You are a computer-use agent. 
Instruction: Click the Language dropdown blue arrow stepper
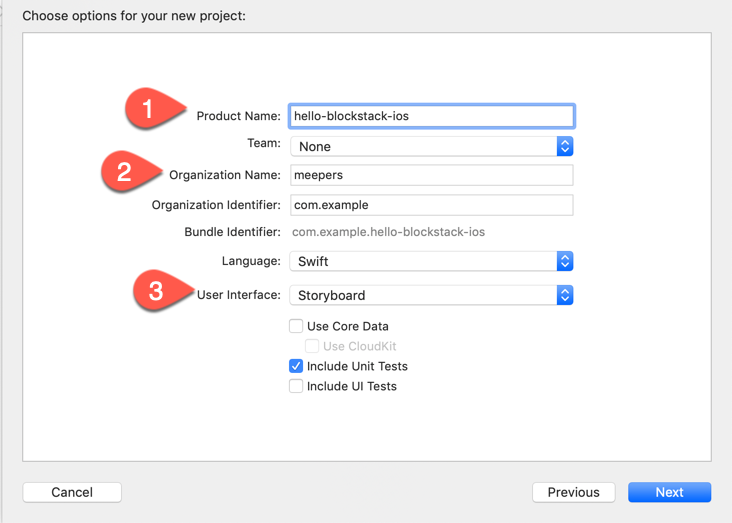[x=565, y=261]
